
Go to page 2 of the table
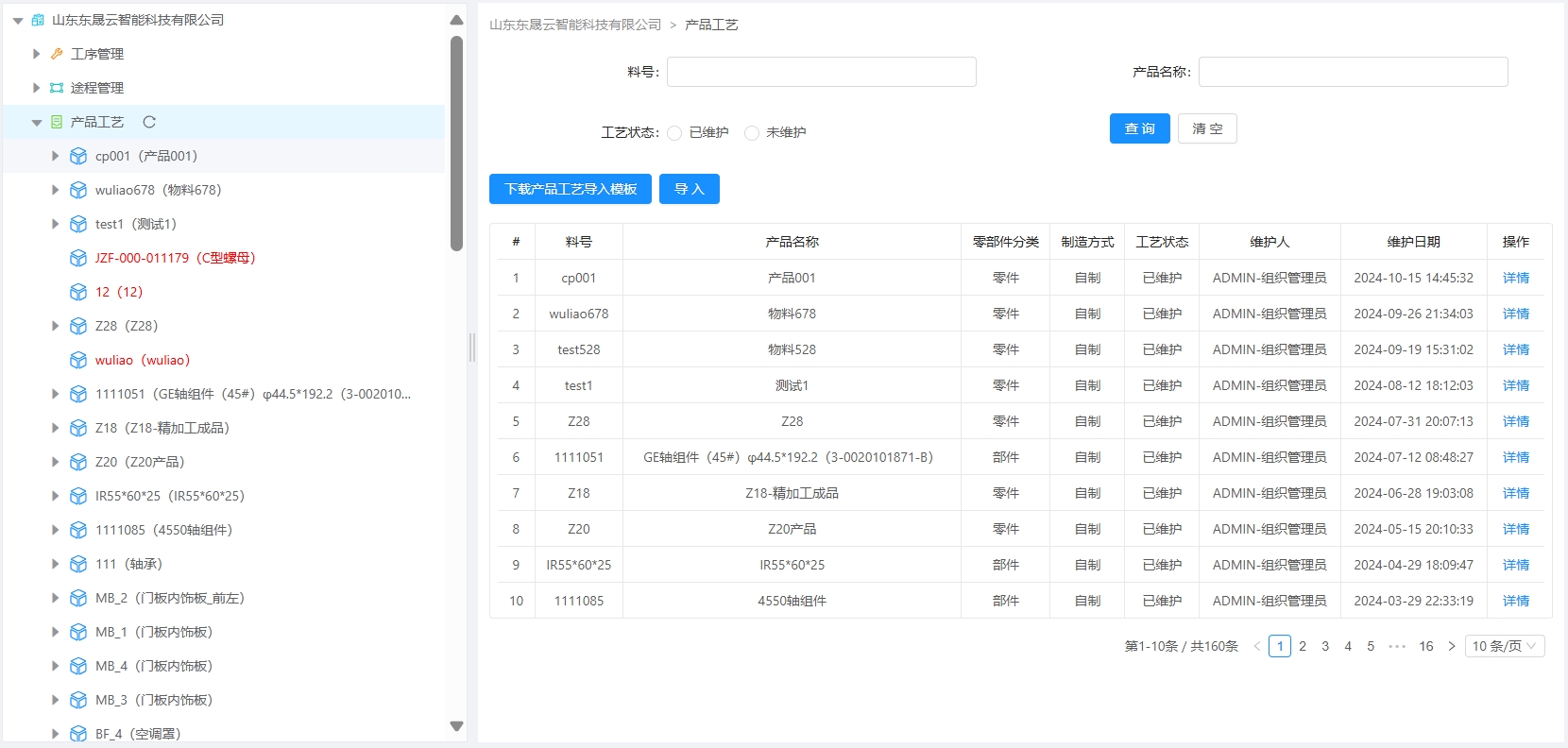(x=1303, y=646)
